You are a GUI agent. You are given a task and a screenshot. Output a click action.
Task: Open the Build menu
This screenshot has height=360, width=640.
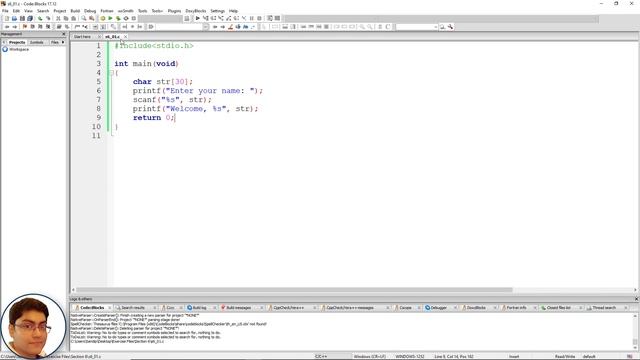click(75, 11)
